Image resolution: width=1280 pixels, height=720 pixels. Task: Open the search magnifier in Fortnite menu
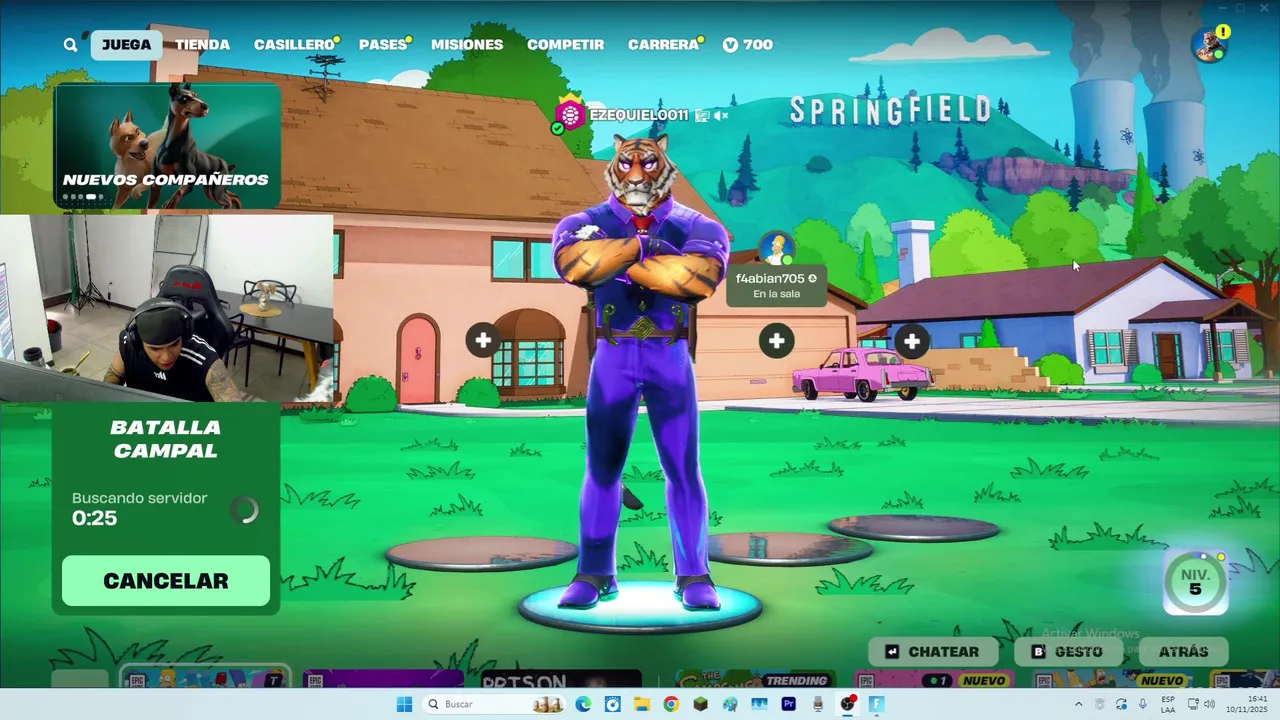(70, 45)
